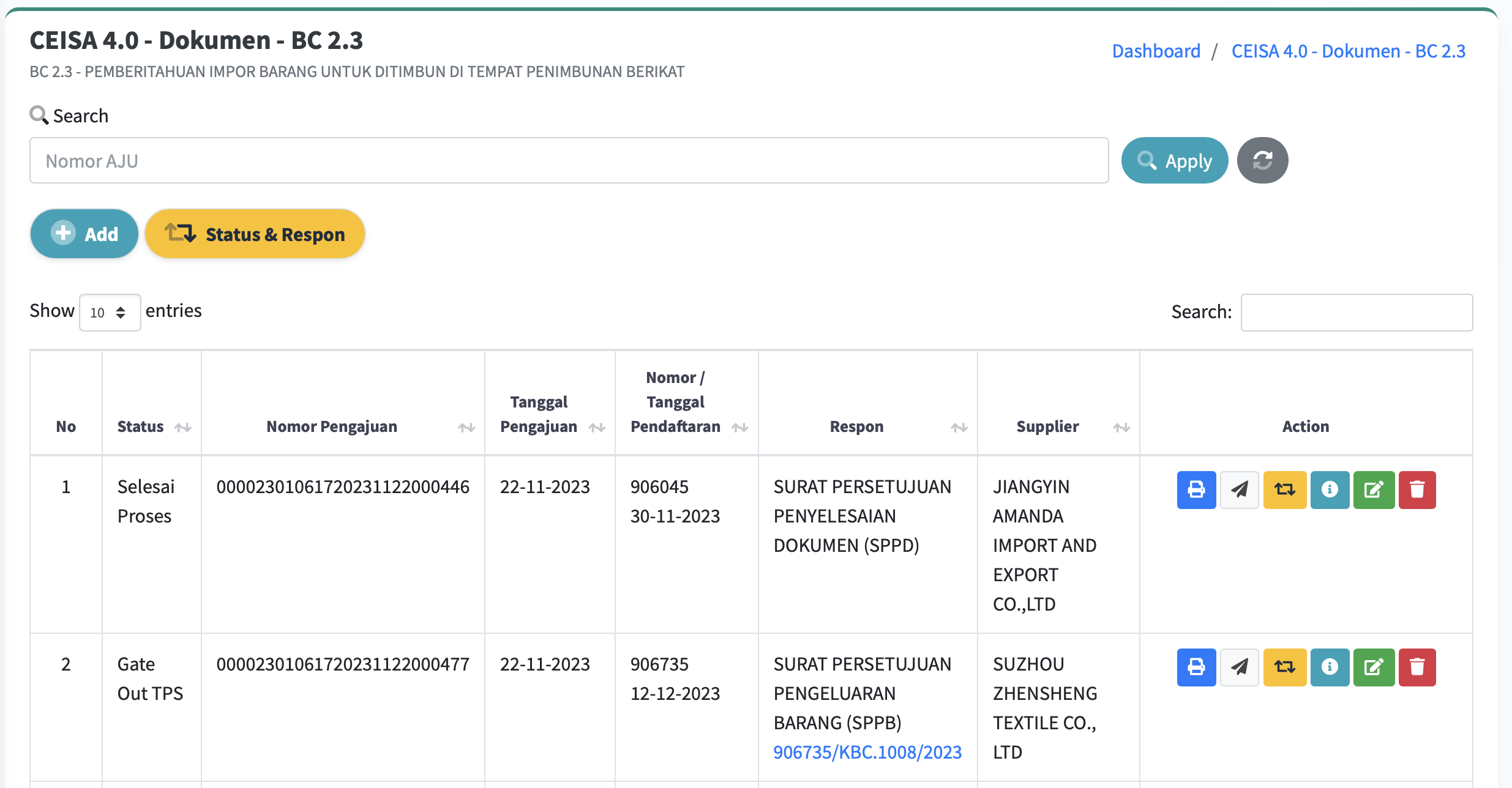
Task: Click the green edit icon in row 1
Action: [1373, 489]
